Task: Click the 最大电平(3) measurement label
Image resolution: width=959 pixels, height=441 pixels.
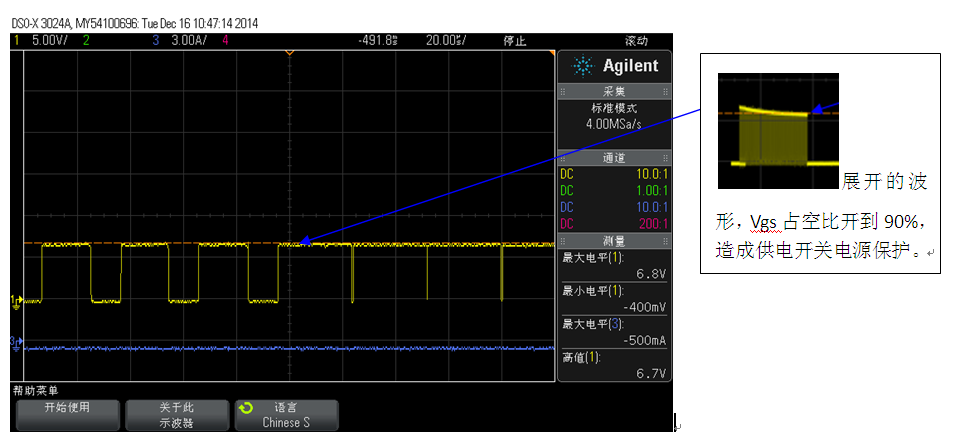Action: point(592,324)
